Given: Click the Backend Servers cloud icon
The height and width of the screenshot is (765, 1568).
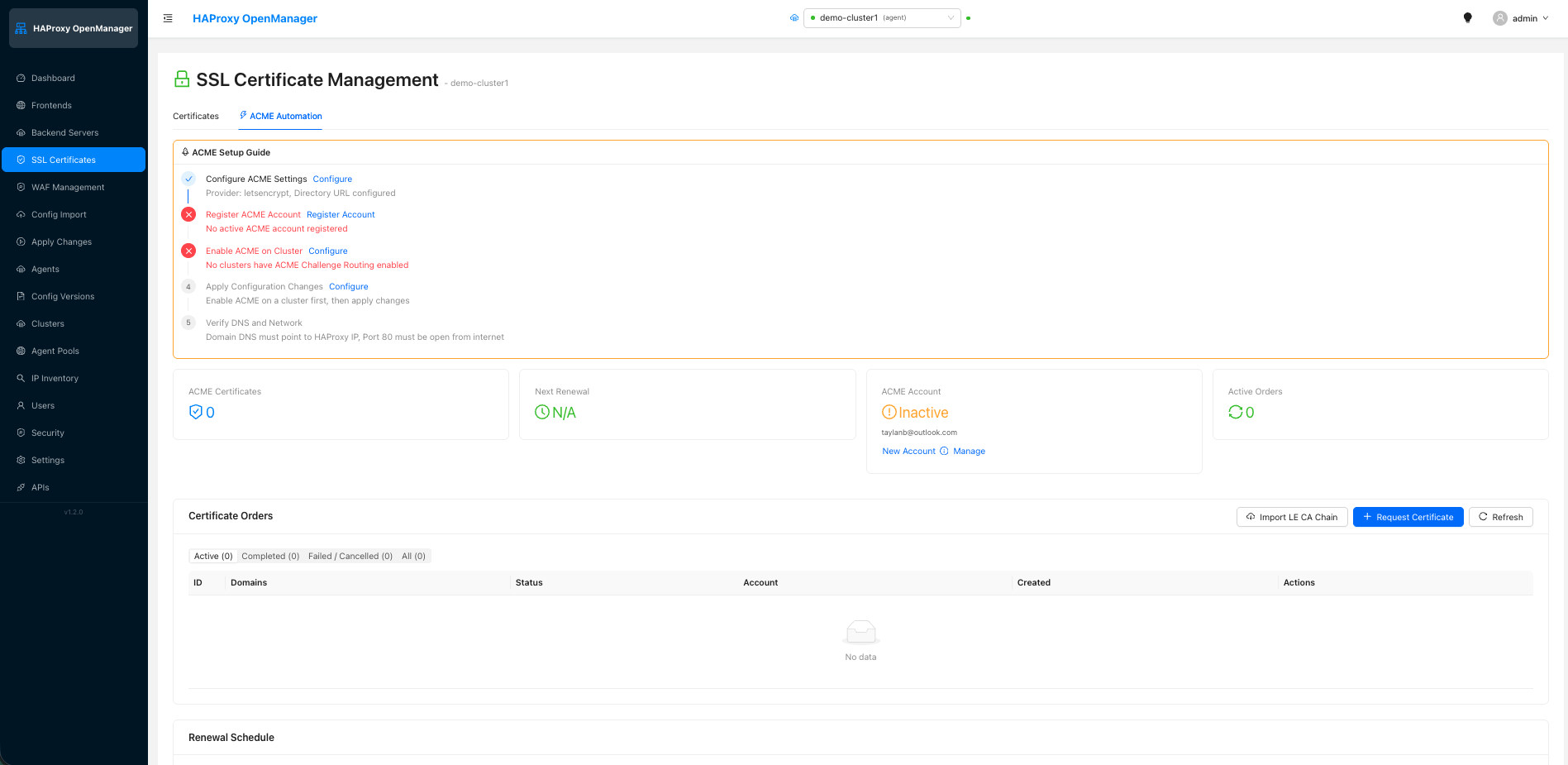Looking at the screenshot, I should click(21, 132).
